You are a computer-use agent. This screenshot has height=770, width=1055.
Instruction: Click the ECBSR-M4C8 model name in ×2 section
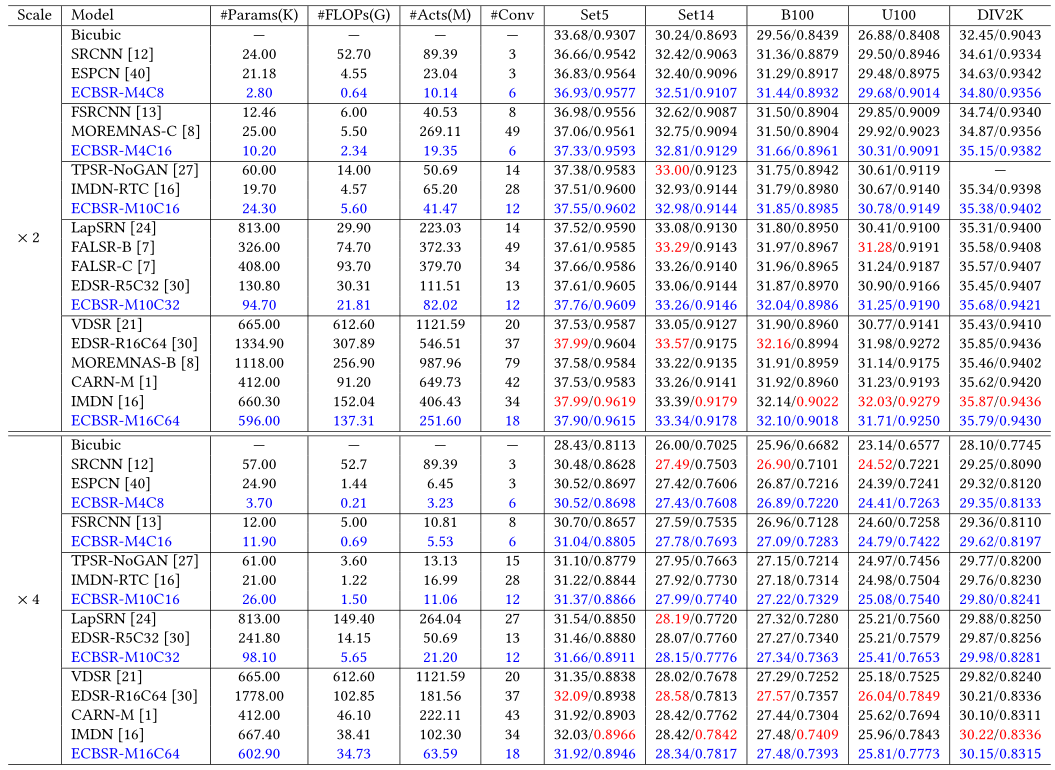[118, 93]
